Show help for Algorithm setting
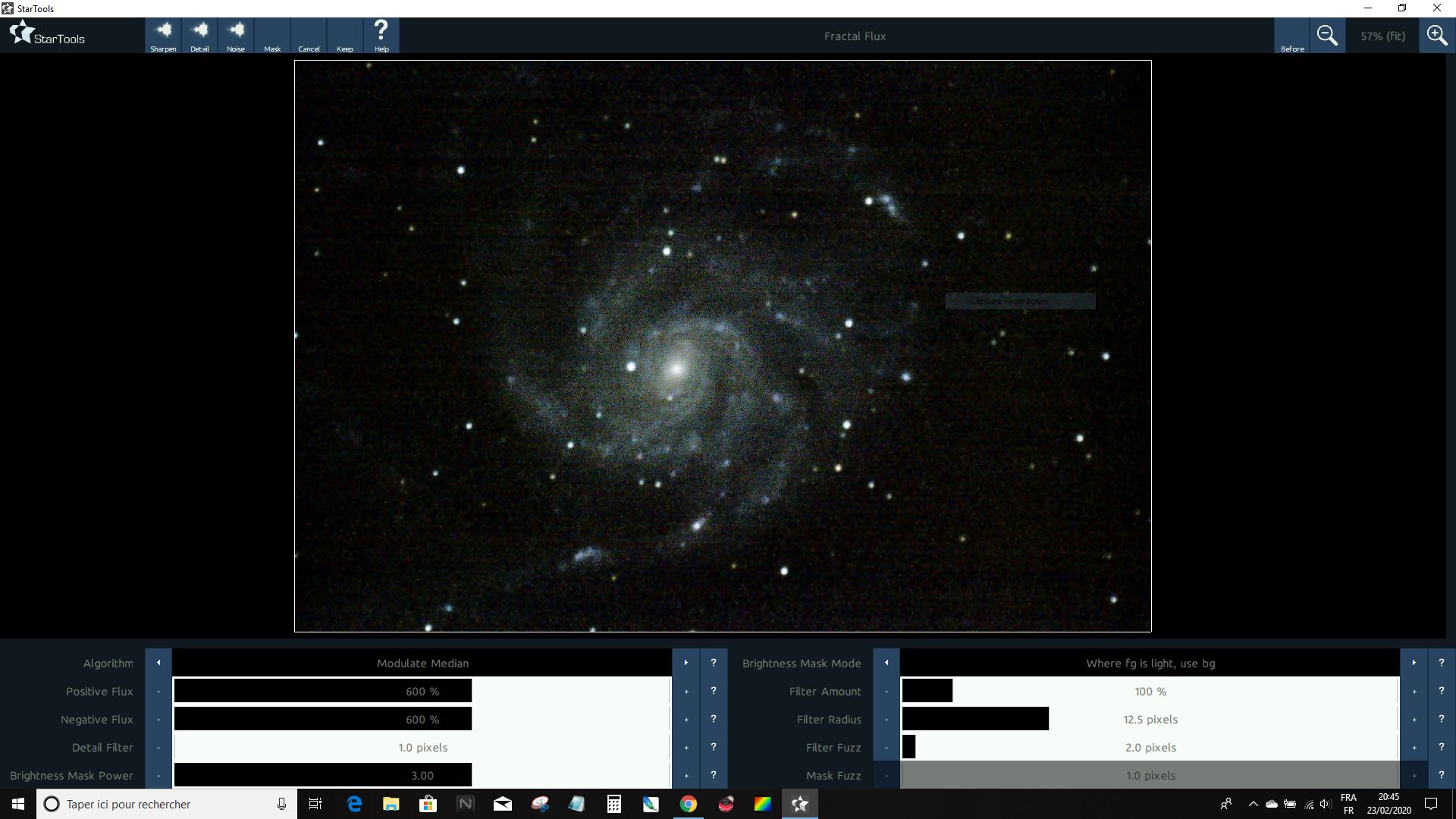 click(x=714, y=663)
